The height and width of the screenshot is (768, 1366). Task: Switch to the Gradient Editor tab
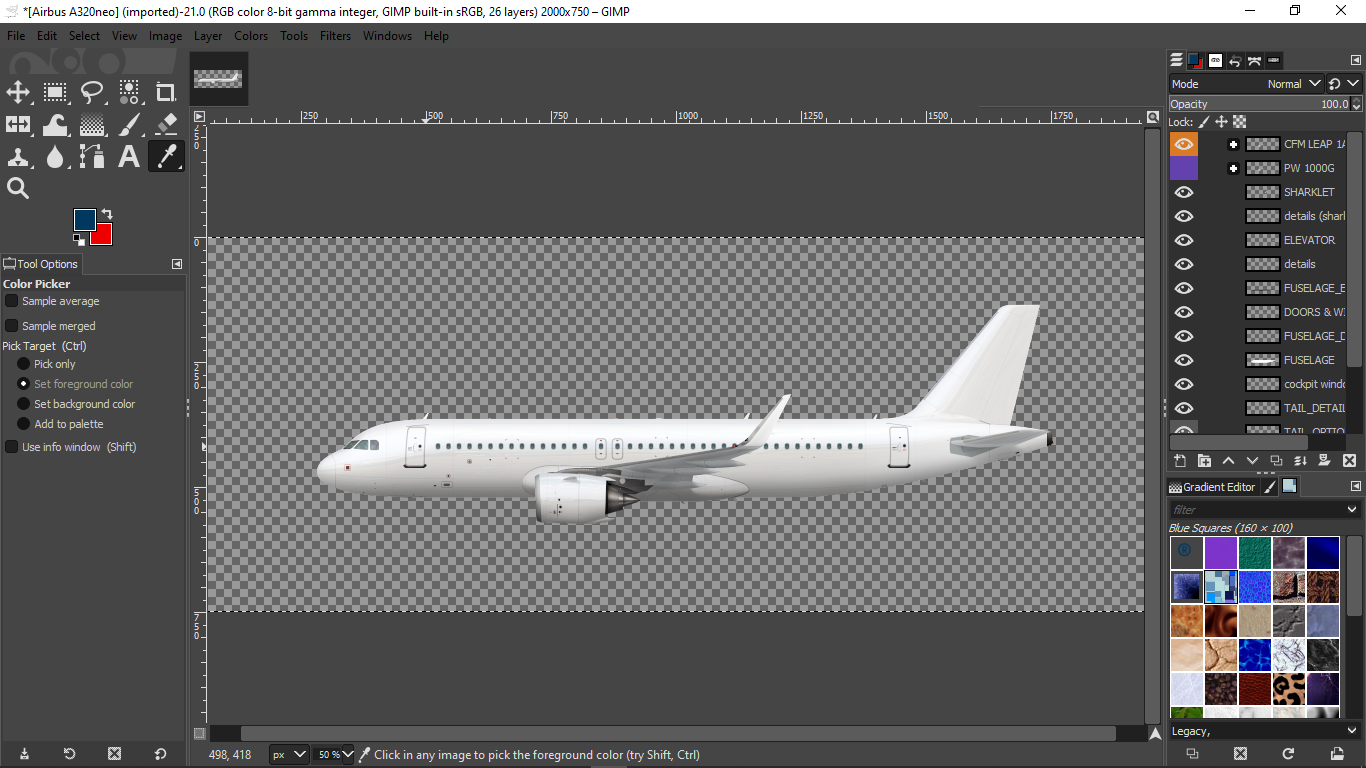[x=1212, y=487]
